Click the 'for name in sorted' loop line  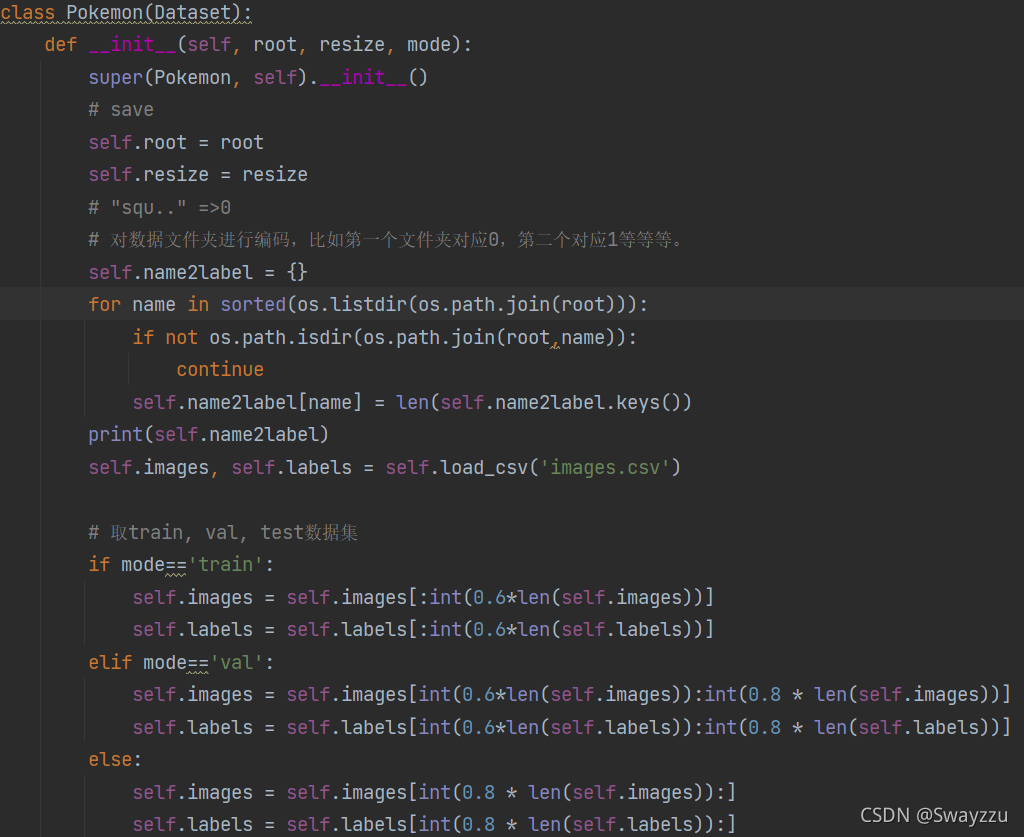(368, 304)
